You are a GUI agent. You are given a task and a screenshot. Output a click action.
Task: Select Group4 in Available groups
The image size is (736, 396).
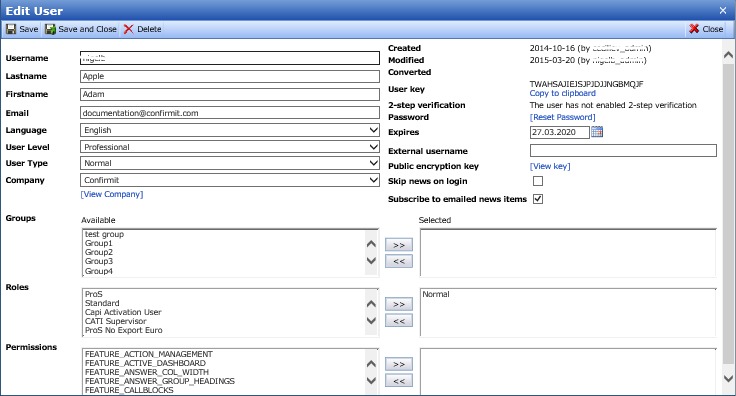[x=99, y=271]
